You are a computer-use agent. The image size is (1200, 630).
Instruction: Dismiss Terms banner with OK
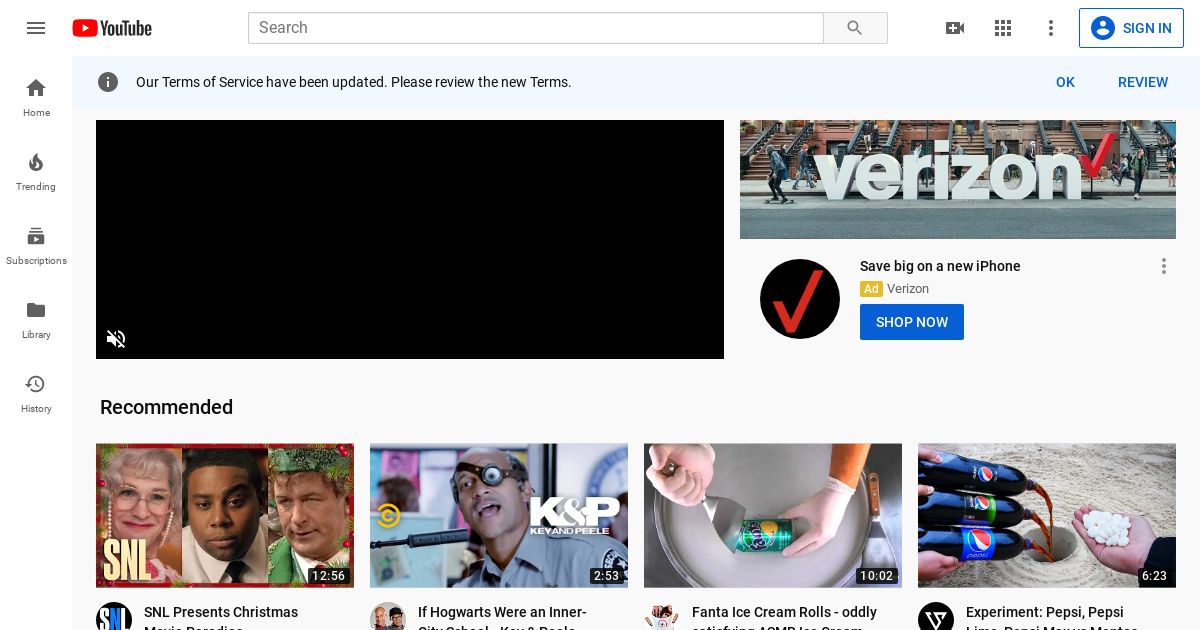point(1065,82)
